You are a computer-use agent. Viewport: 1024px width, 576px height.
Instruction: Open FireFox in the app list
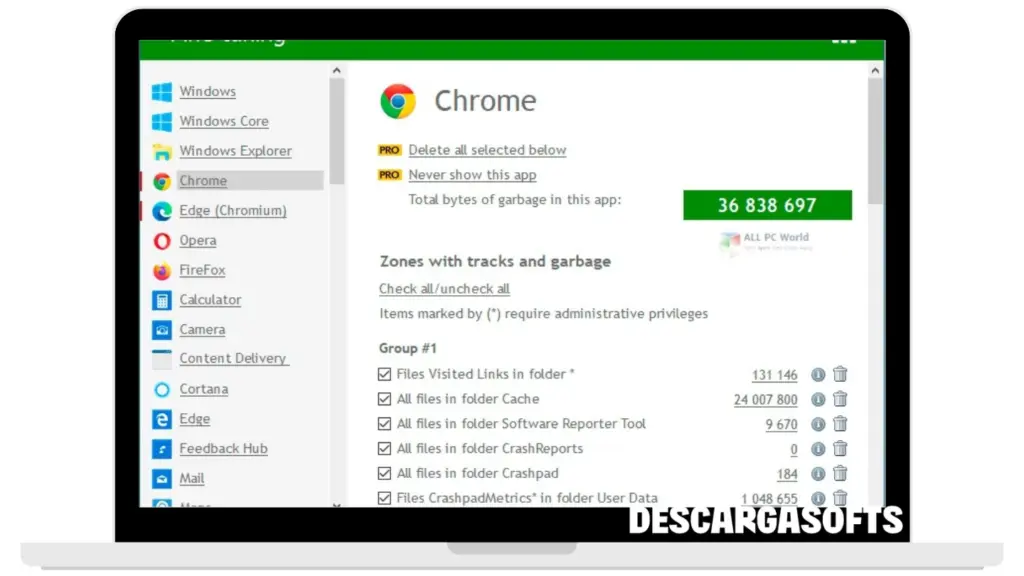[202, 270]
